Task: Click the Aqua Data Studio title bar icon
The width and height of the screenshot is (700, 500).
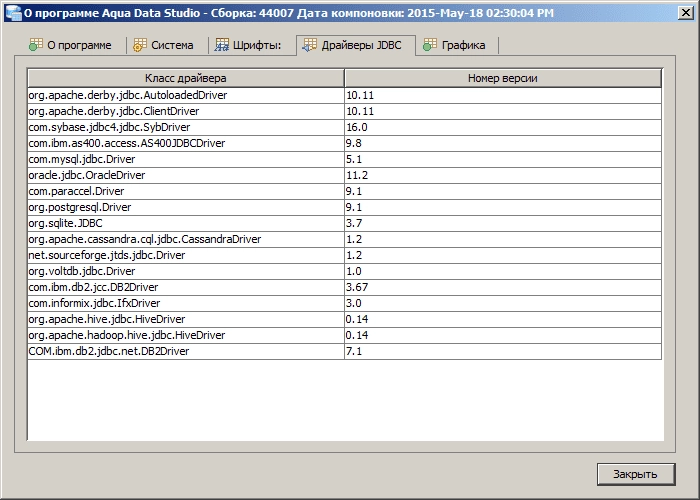Action: [13, 12]
